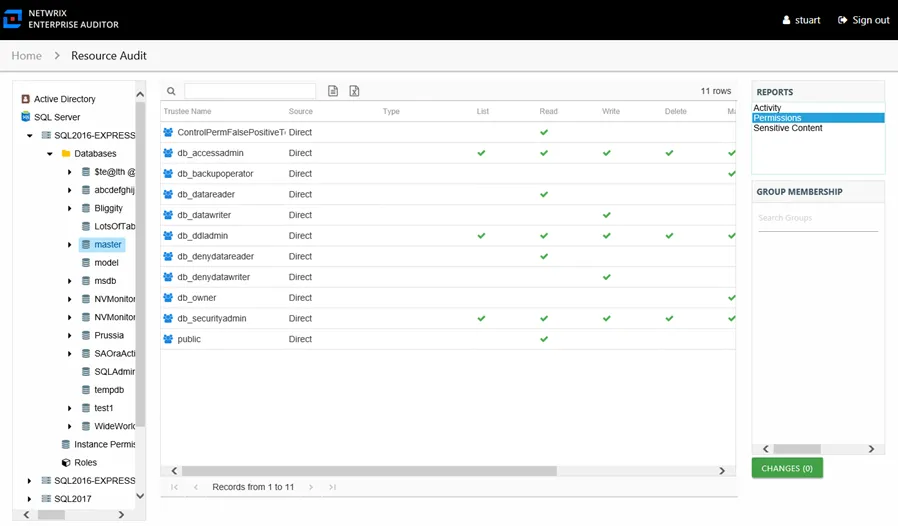
Task: Click the user profile icon beside stuart
Action: click(x=786, y=20)
